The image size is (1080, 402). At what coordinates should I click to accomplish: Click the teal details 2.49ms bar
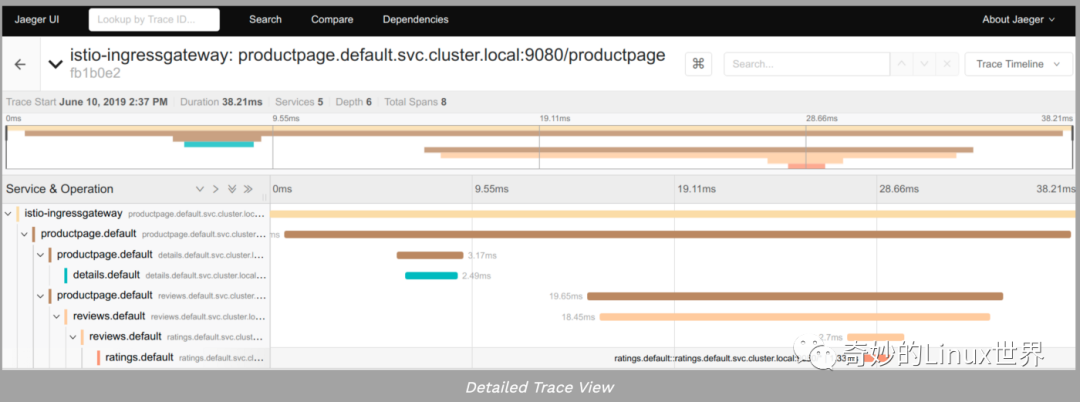point(431,275)
